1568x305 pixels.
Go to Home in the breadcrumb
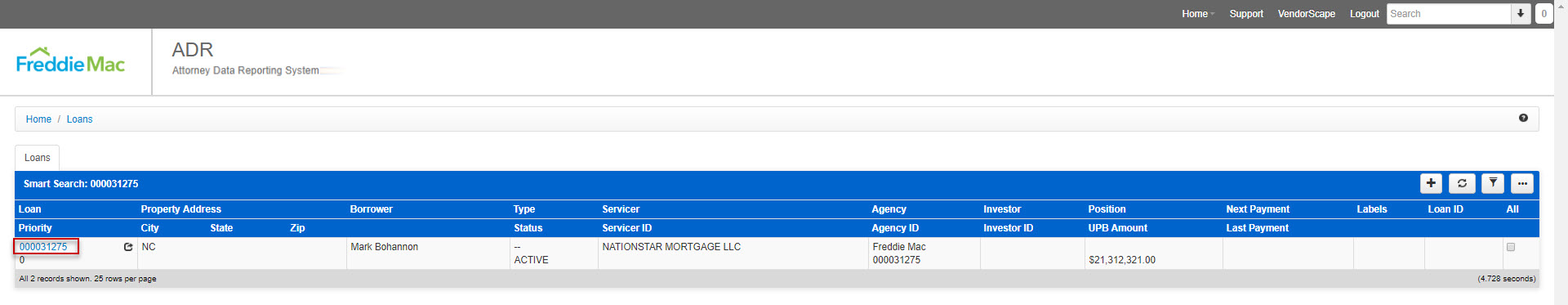click(x=38, y=119)
